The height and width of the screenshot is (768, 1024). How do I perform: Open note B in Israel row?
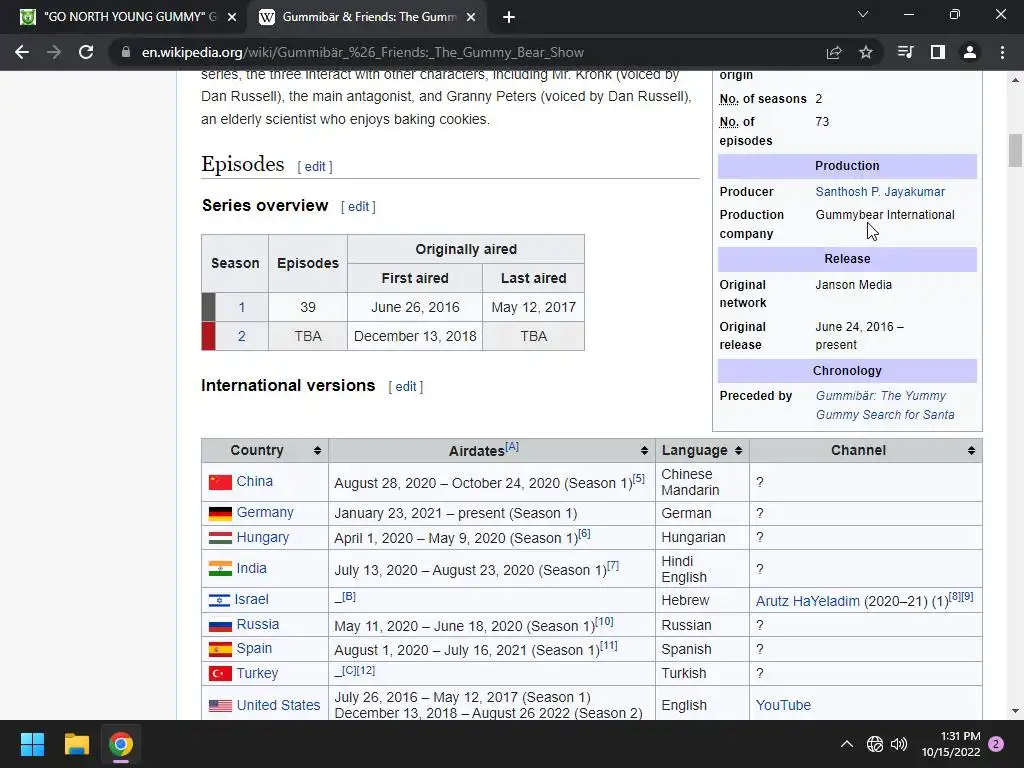coord(349,596)
